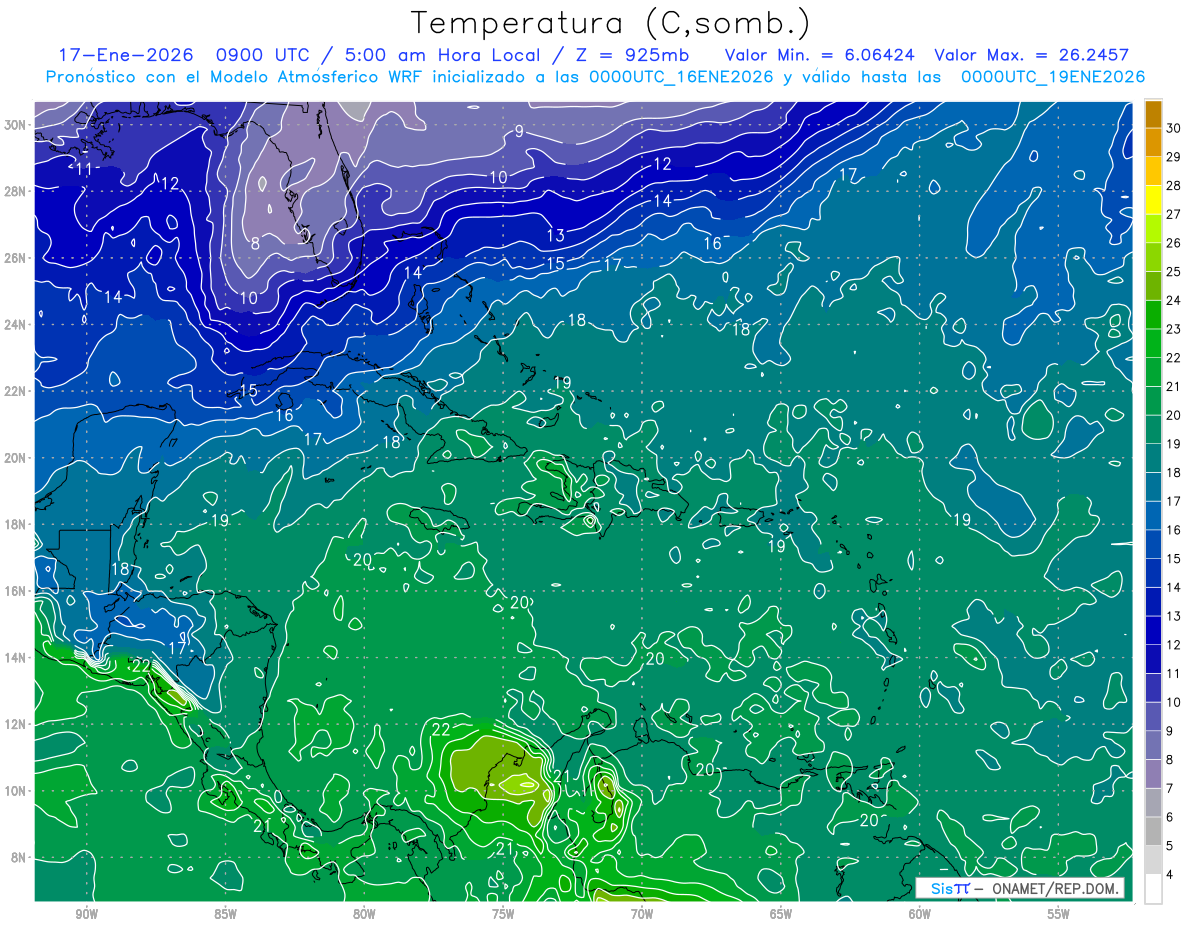Viewport: 1200px width, 927px height.
Task: Pick the legend swatch between 11 and 12
Action: (1153, 659)
